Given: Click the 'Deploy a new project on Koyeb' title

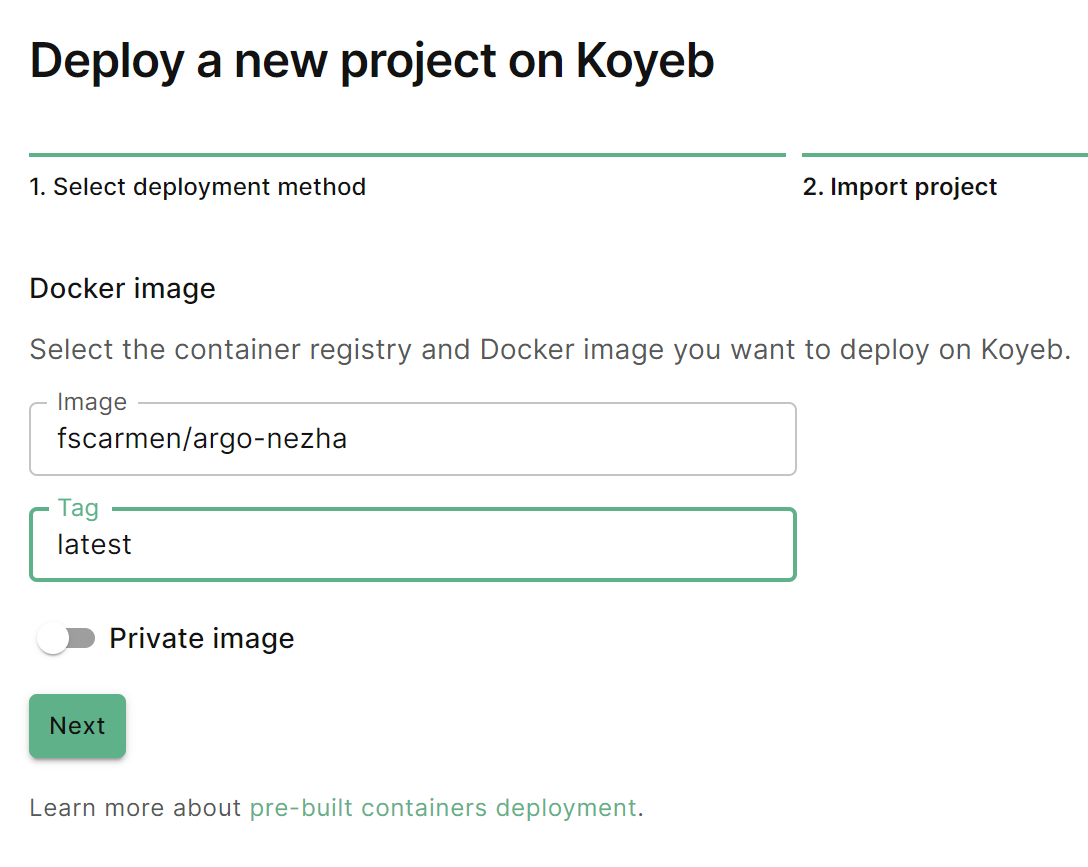Looking at the screenshot, I should coord(372,62).
